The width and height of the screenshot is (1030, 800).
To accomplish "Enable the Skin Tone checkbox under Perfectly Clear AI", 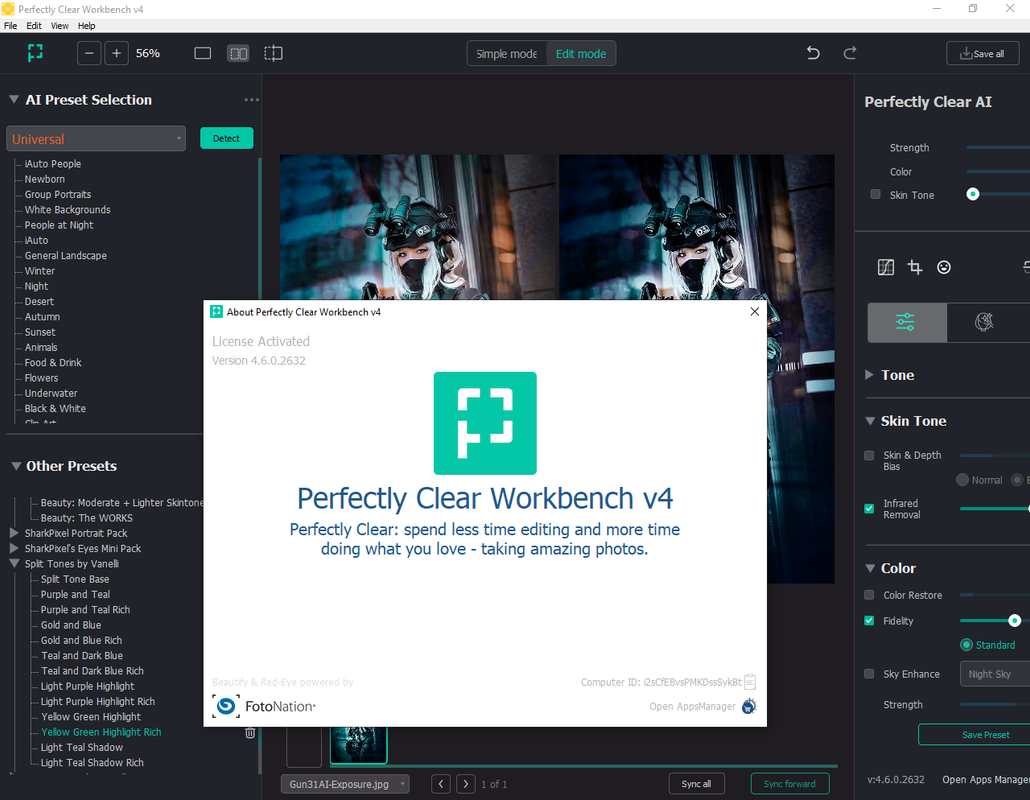I will pyautogui.click(x=875, y=194).
